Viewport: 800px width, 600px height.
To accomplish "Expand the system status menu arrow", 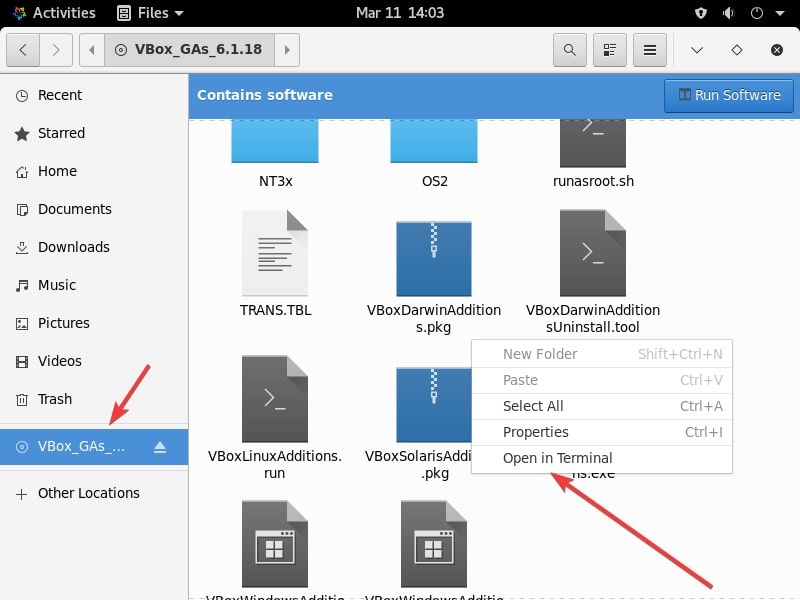I will click(780, 13).
